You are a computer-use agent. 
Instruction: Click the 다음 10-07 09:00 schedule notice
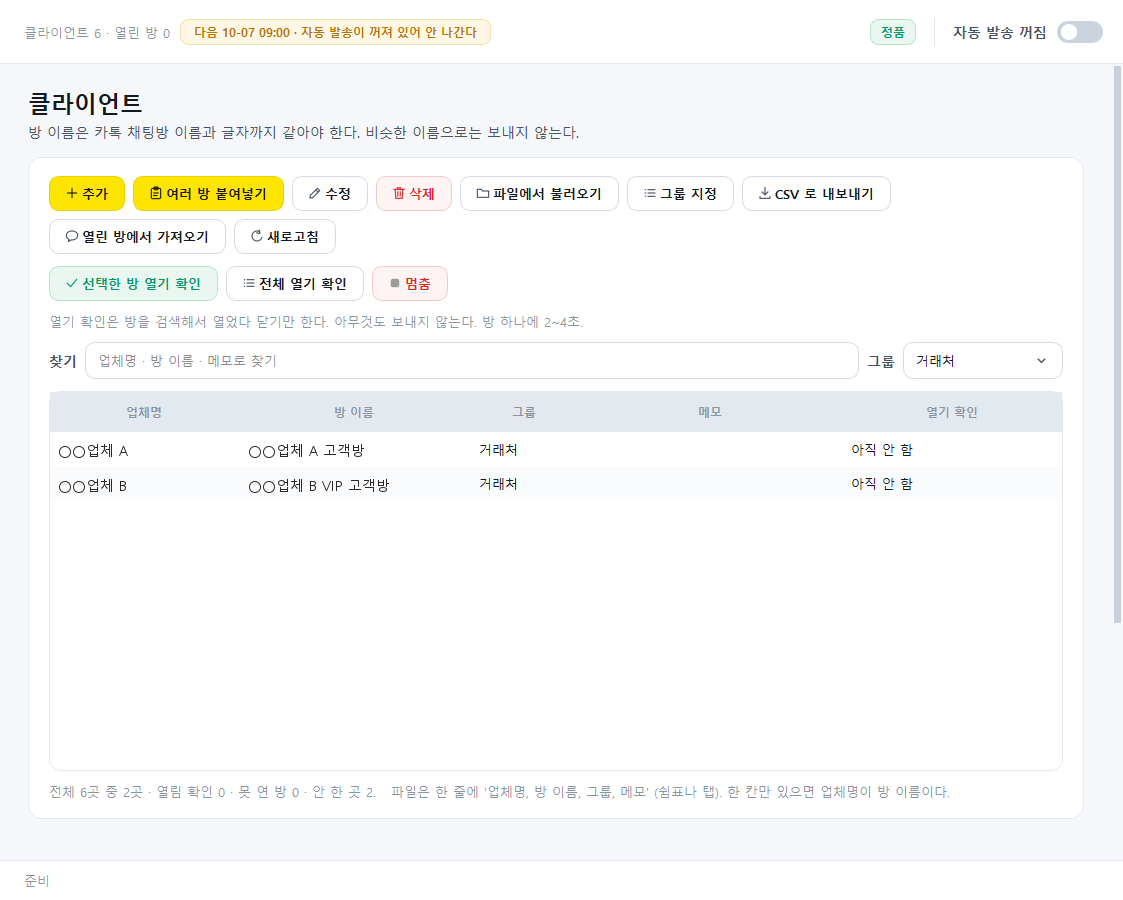click(335, 32)
